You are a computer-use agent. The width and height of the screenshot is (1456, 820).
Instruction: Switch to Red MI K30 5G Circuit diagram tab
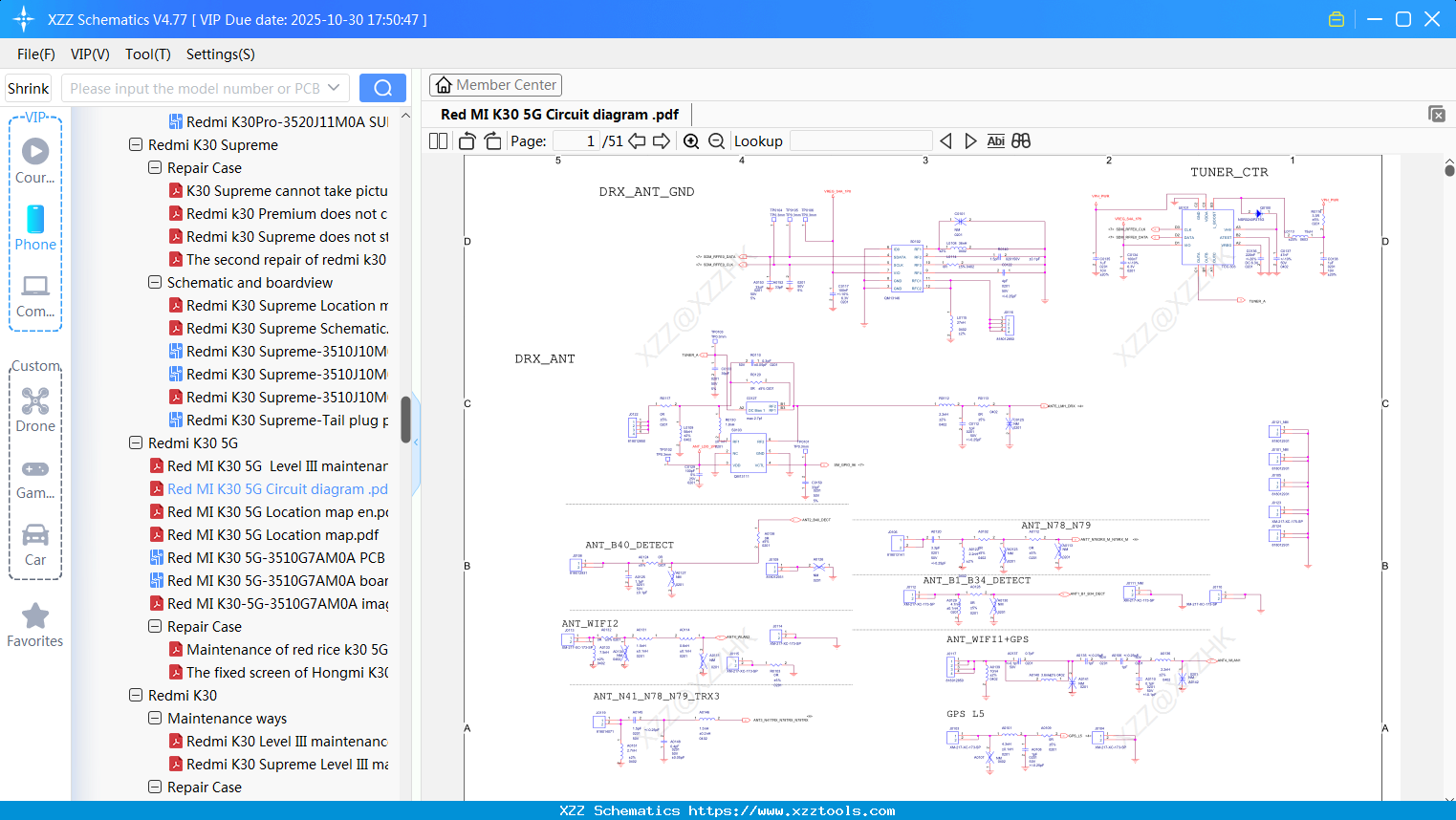[558, 114]
